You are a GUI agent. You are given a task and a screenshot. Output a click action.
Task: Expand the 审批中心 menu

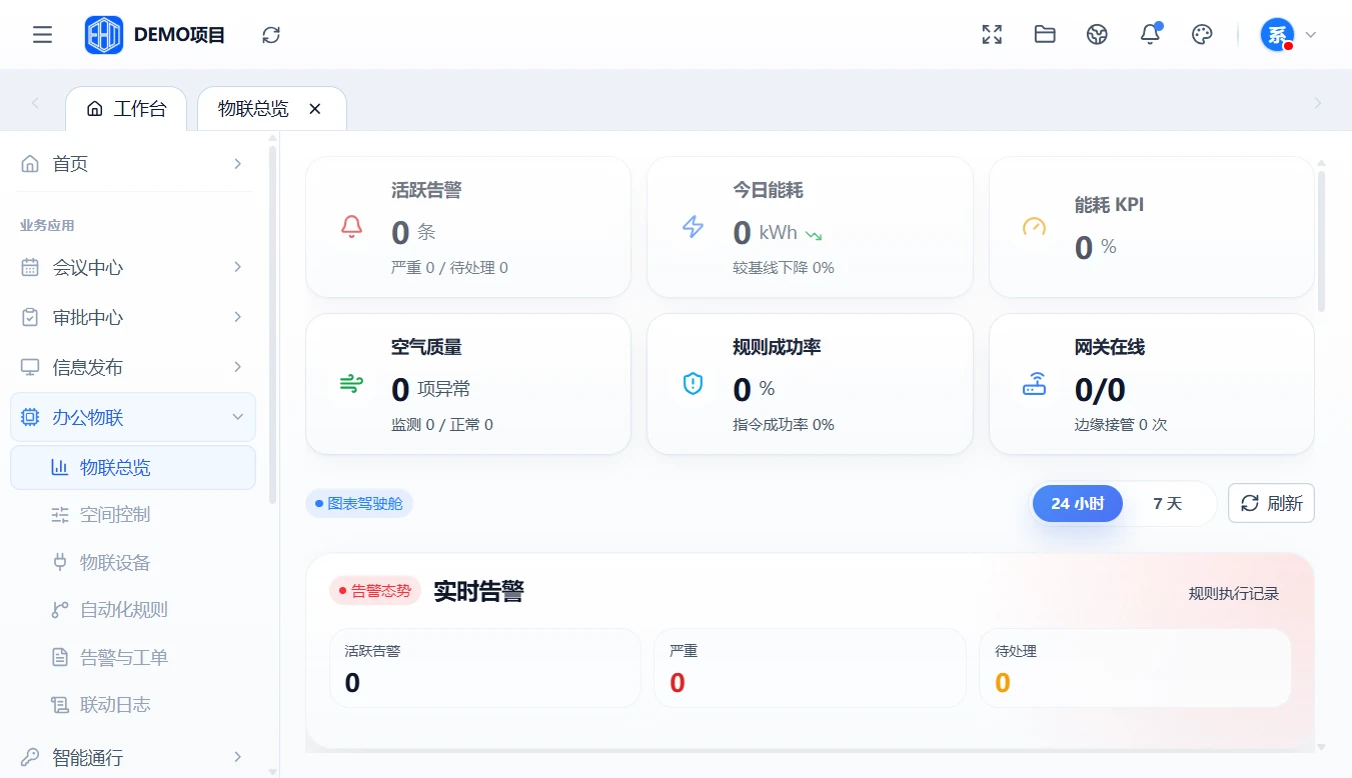pos(132,317)
